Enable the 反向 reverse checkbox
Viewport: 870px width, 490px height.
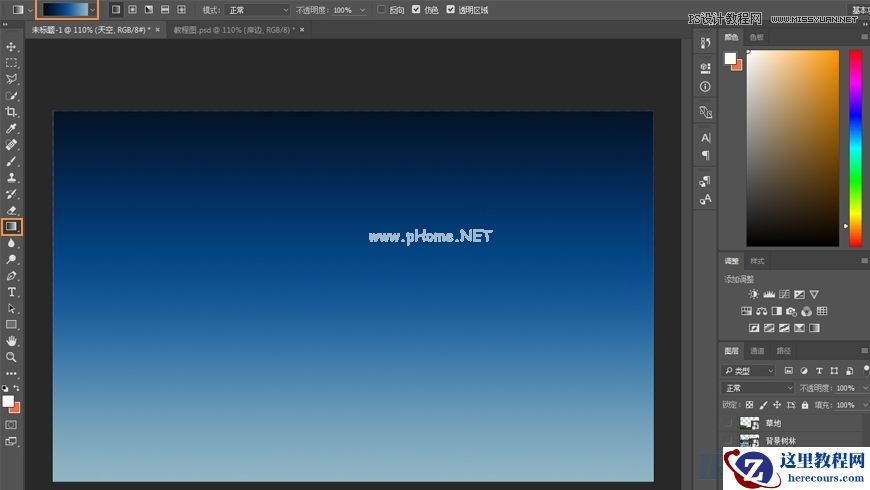pyautogui.click(x=381, y=9)
